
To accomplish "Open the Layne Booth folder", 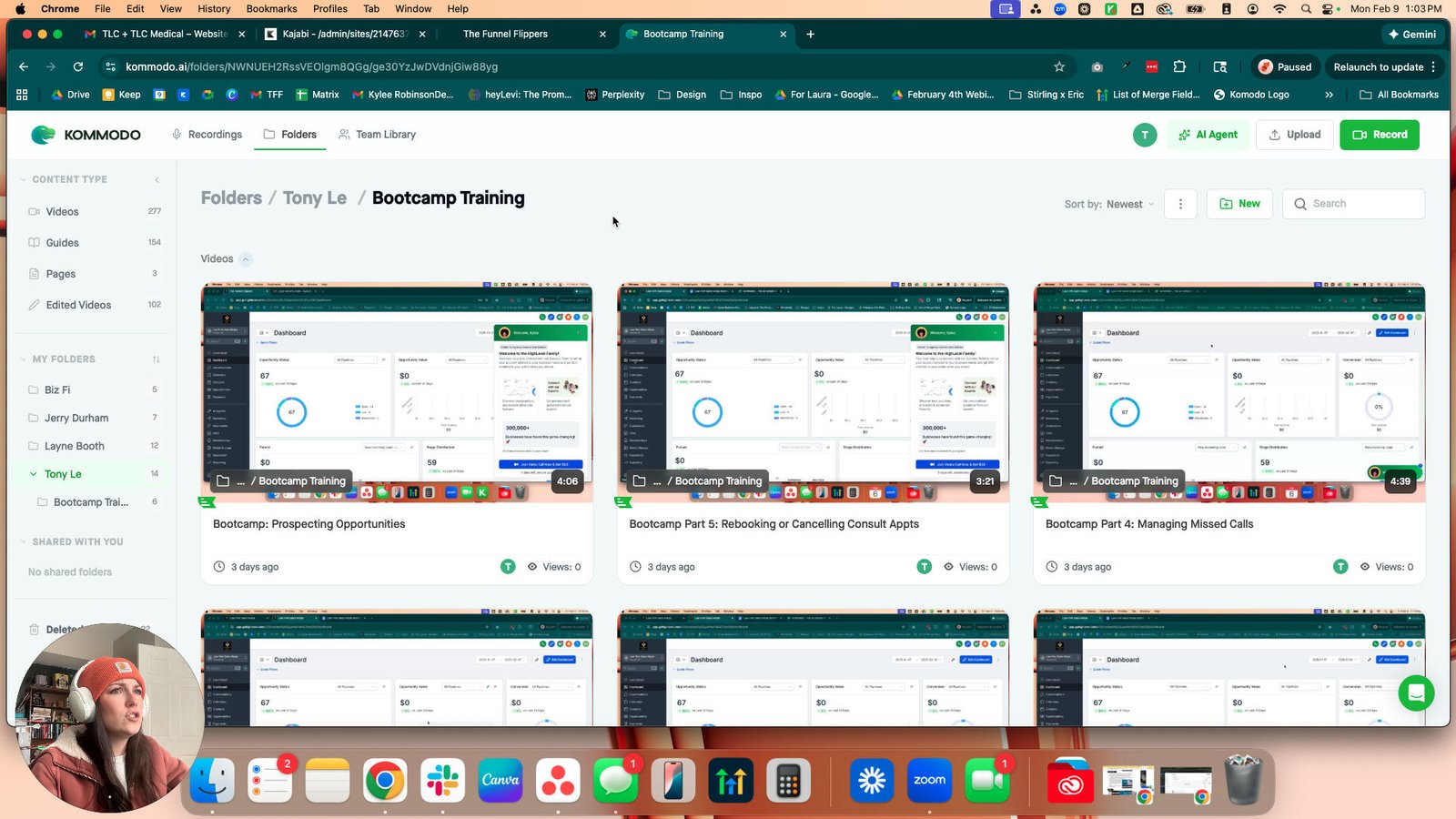I will pyautogui.click(x=95, y=446).
